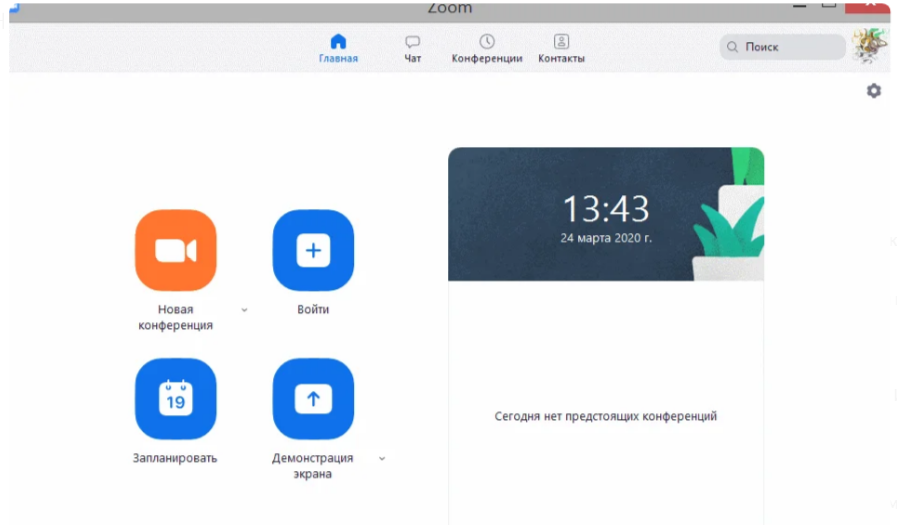Screen dimensions: 897x525
Task: Go to the Конференции tab
Action: [487, 49]
